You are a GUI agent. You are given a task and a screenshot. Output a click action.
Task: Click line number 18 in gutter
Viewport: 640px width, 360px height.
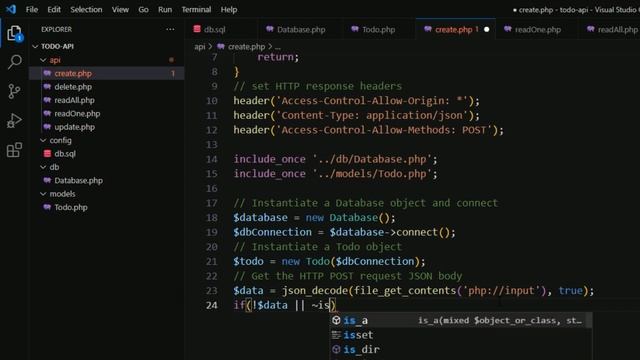click(x=211, y=218)
